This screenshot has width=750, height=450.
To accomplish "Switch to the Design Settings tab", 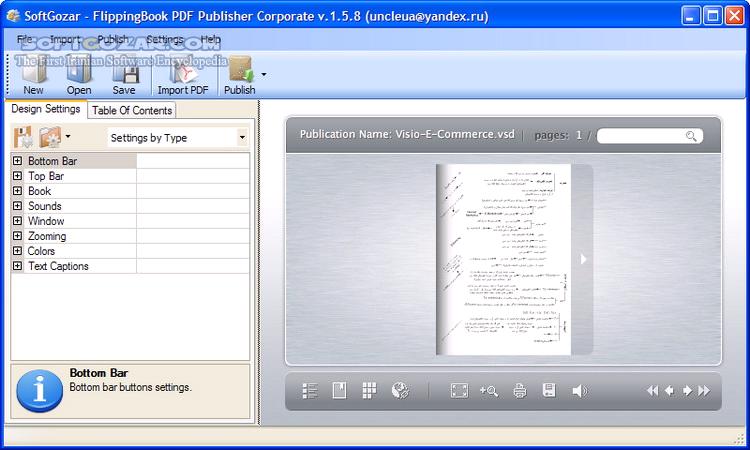I will [x=46, y=109].
